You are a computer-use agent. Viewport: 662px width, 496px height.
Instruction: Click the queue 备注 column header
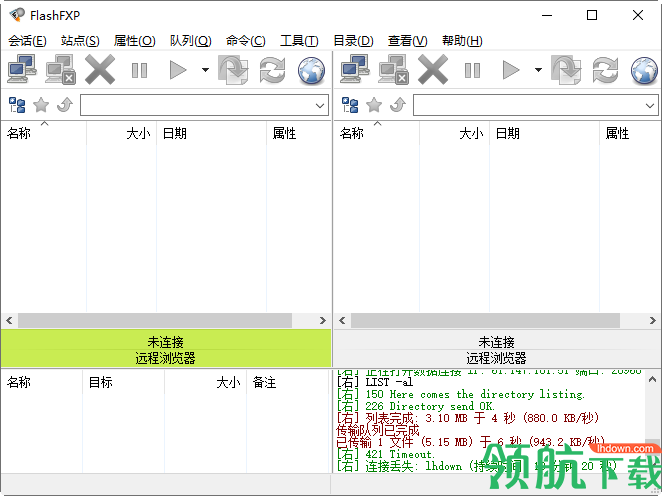(x=288, y=382)
